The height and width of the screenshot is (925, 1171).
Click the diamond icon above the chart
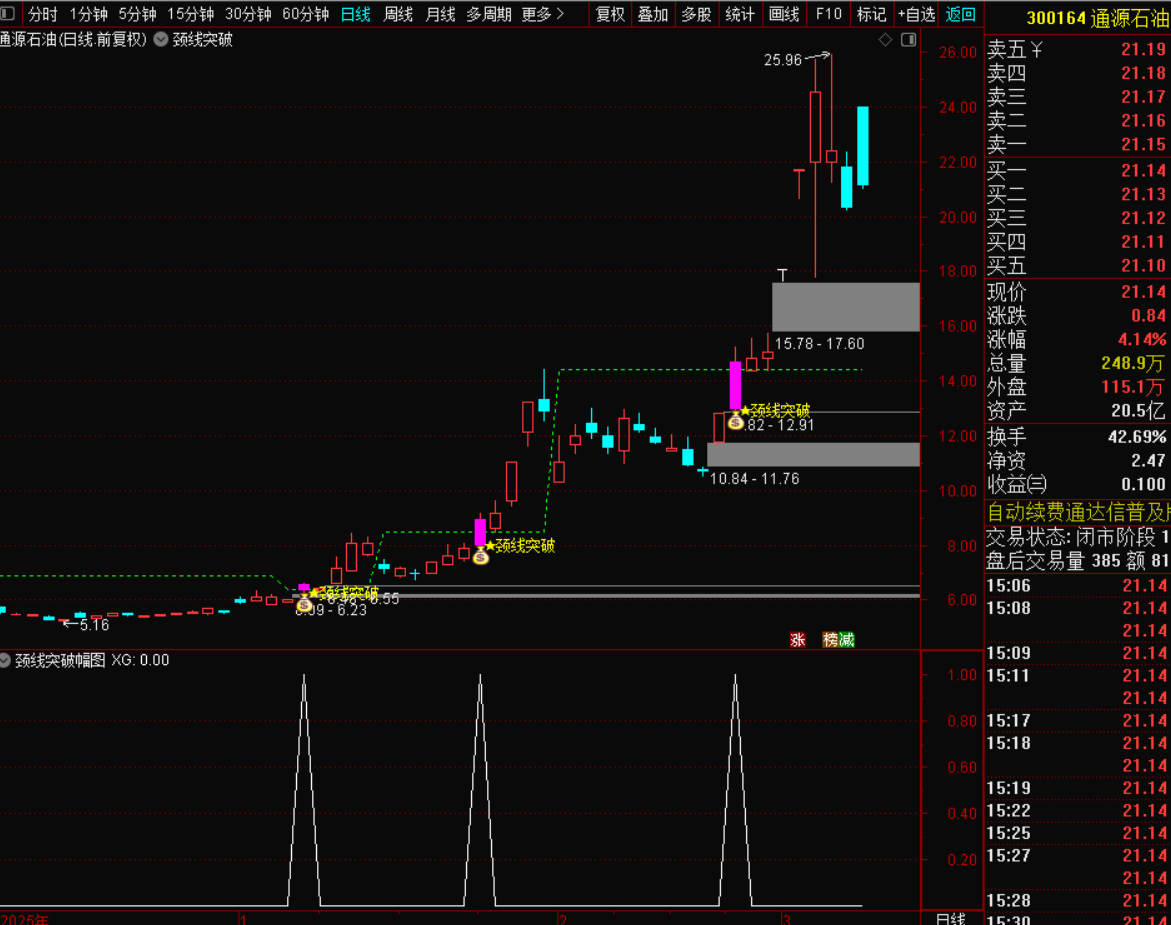885,40
